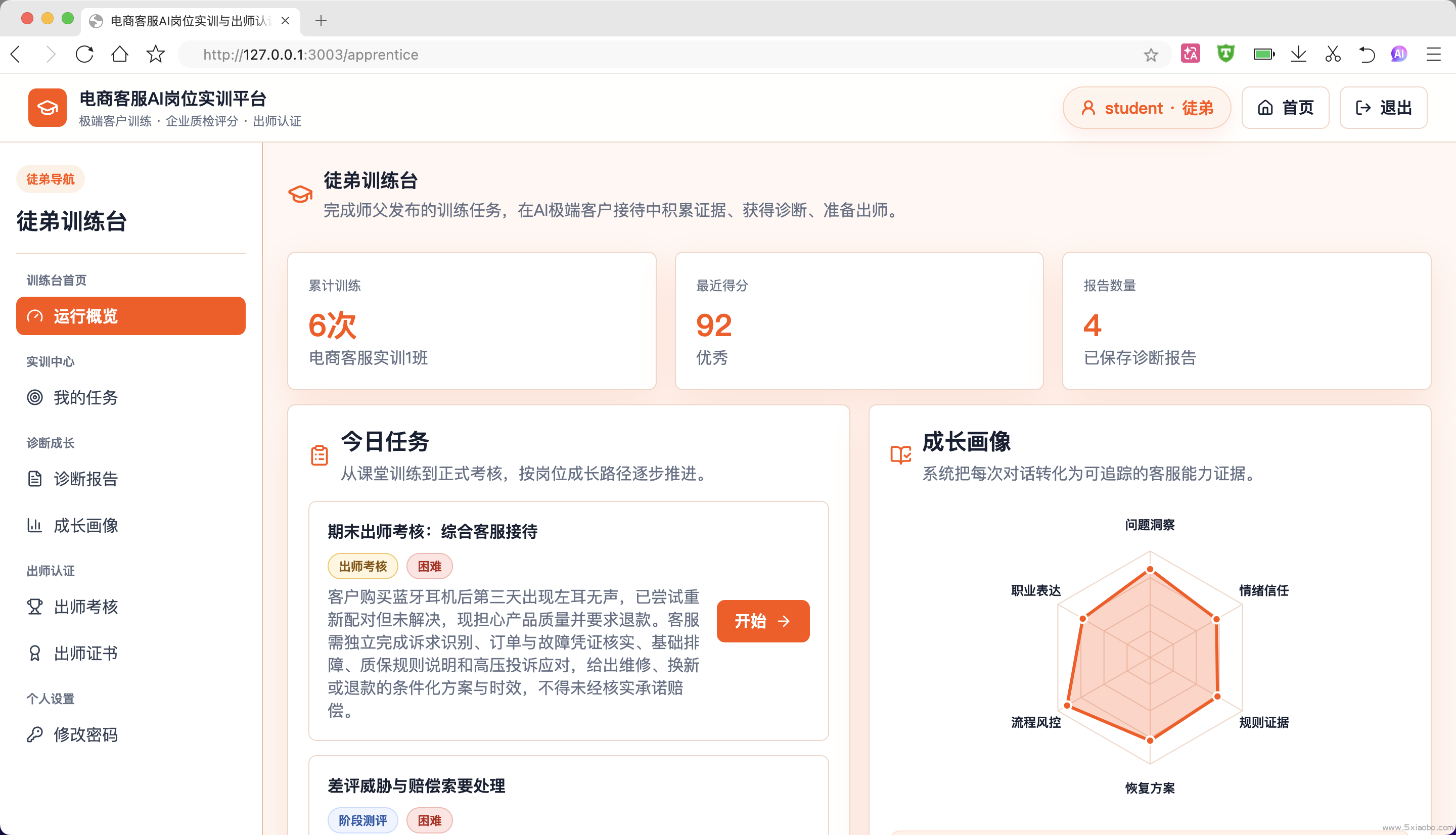Click the 累计训练 6次 stat card
The width and height of the screenshot is (1456, 835).
(471, 321)
